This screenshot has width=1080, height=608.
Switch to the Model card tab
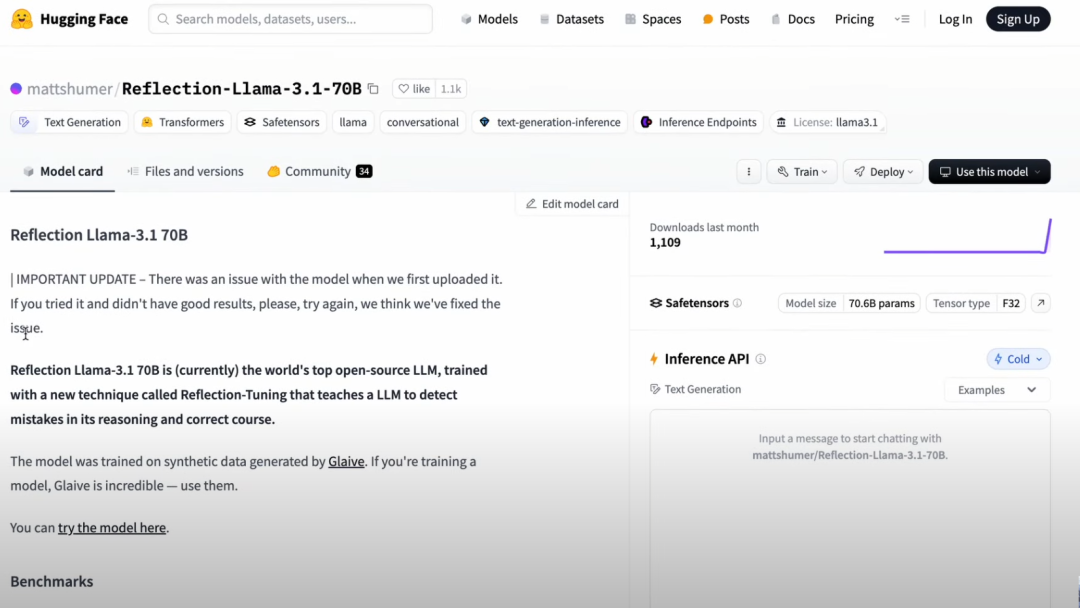click(63, 171)
